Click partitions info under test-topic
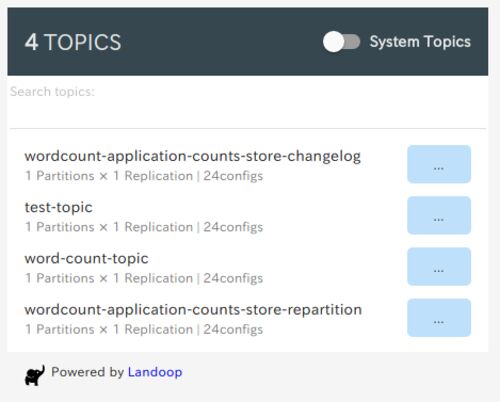 (x=144, y=227)
